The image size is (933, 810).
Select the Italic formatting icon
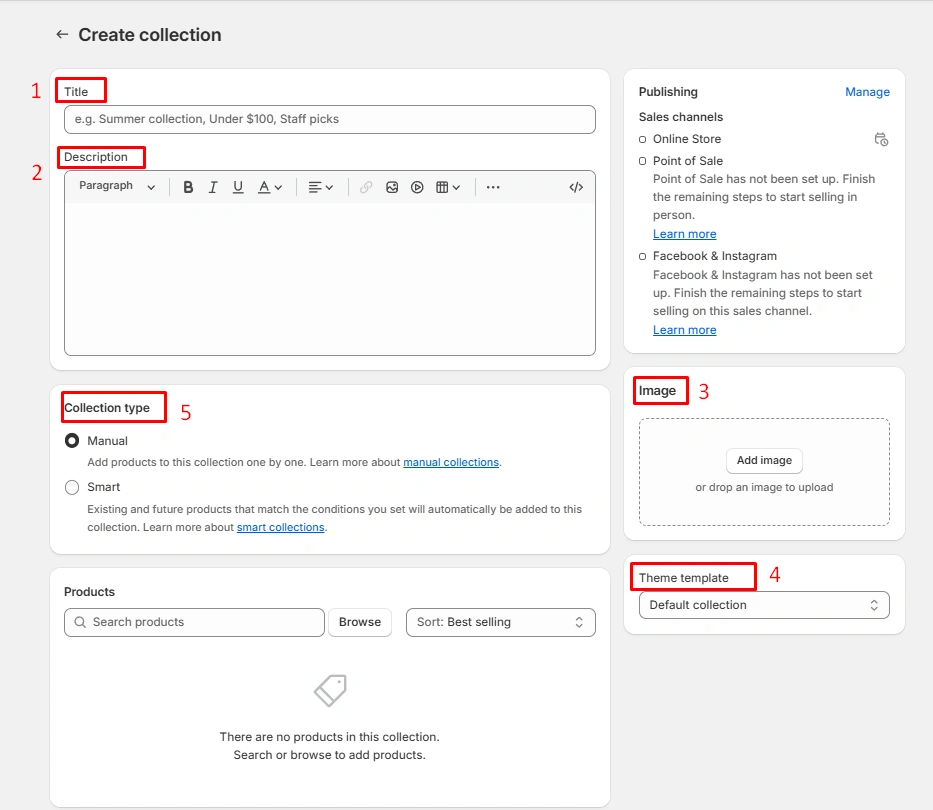click(x=212, y=186)
